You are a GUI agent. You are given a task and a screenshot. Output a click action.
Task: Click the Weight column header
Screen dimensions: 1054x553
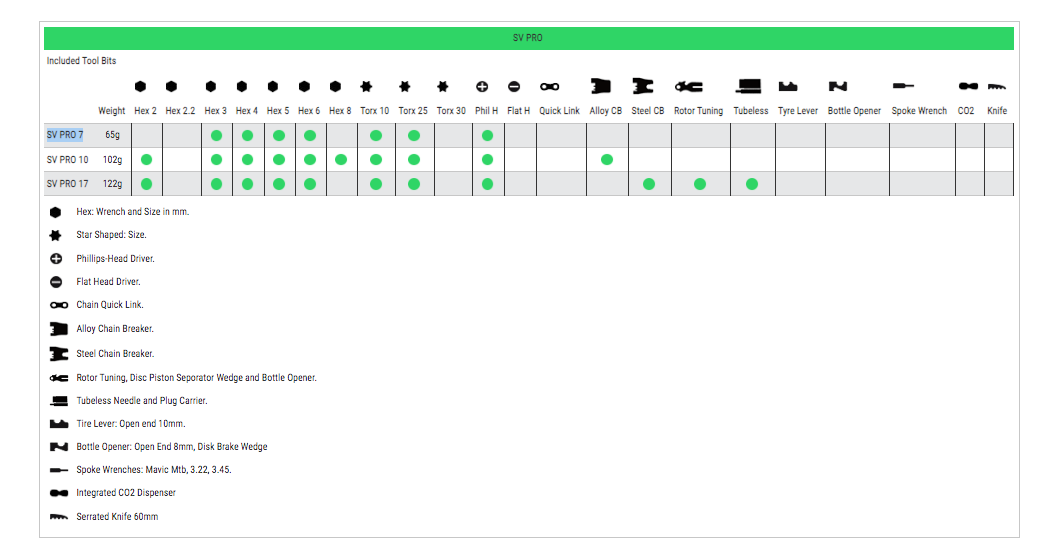[x=112, y=111]
